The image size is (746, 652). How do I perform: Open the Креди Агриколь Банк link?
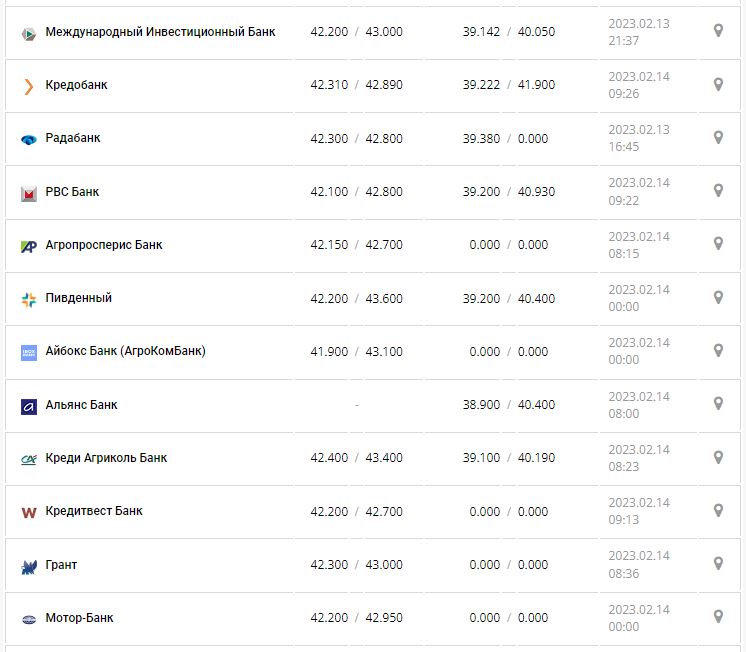pos(106,458)
